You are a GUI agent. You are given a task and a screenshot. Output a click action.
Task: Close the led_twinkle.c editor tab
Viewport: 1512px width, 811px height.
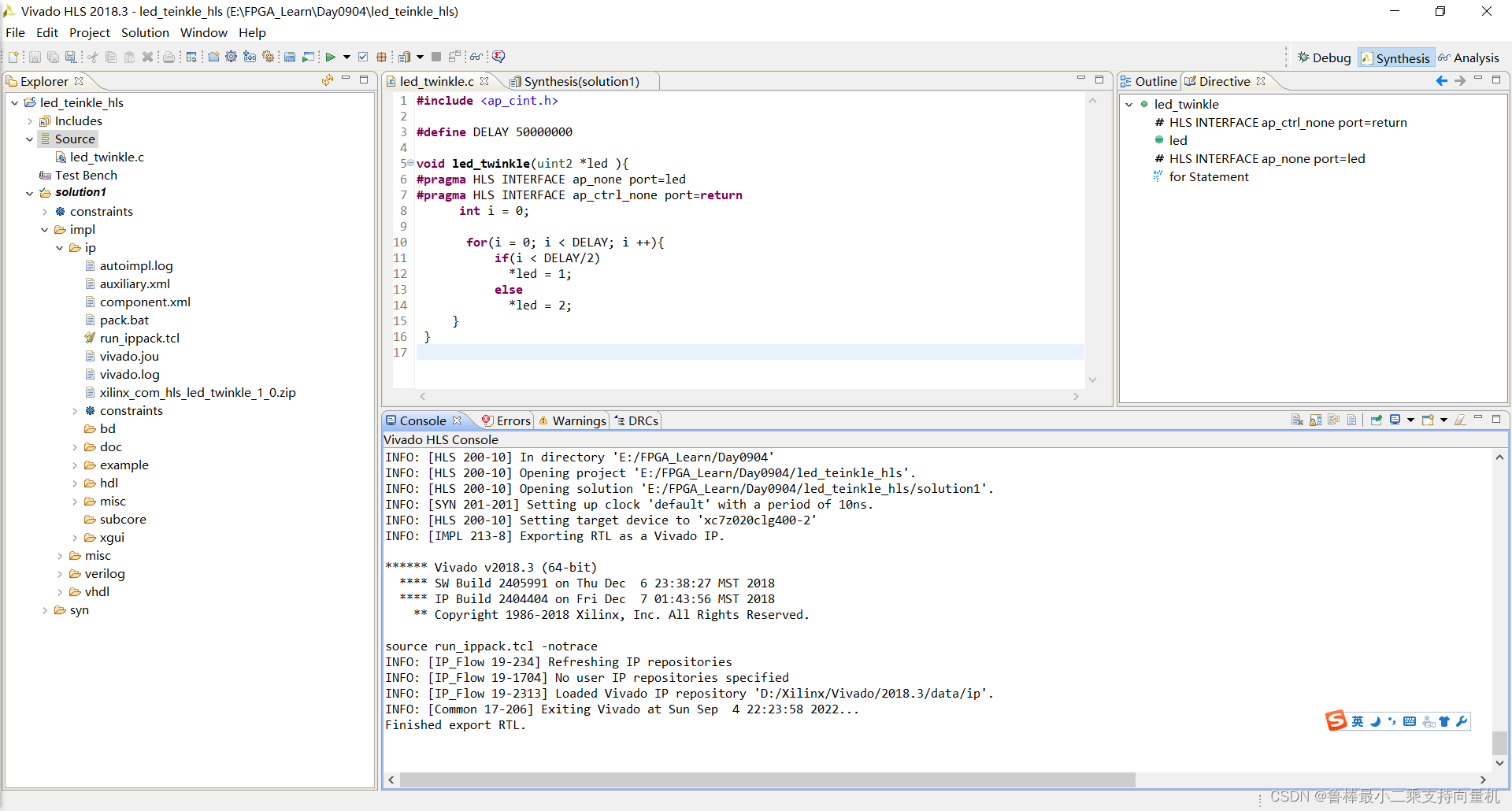click(x=484, y=81)
